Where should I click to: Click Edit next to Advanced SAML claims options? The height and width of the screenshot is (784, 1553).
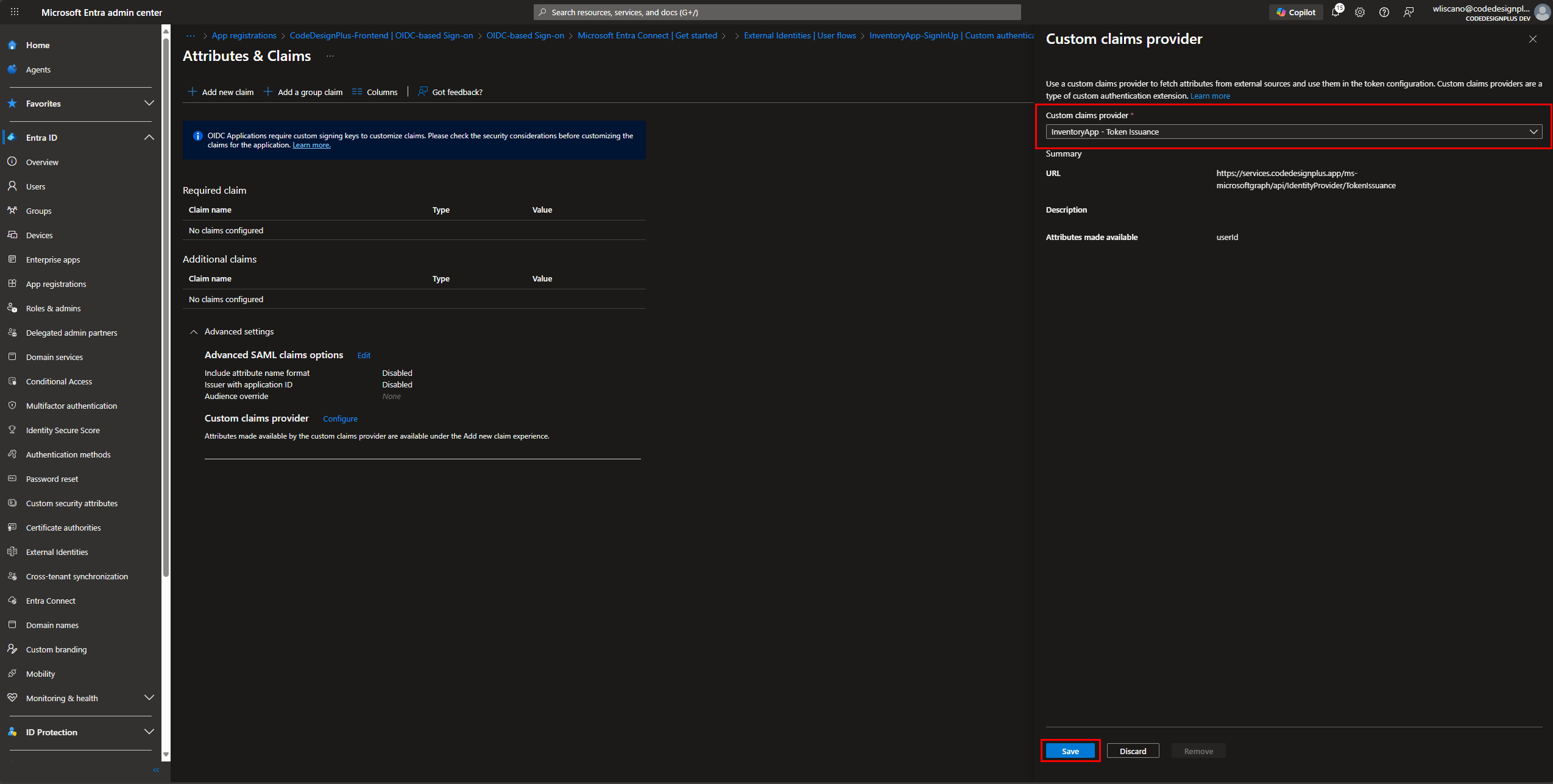click(364, 355)
